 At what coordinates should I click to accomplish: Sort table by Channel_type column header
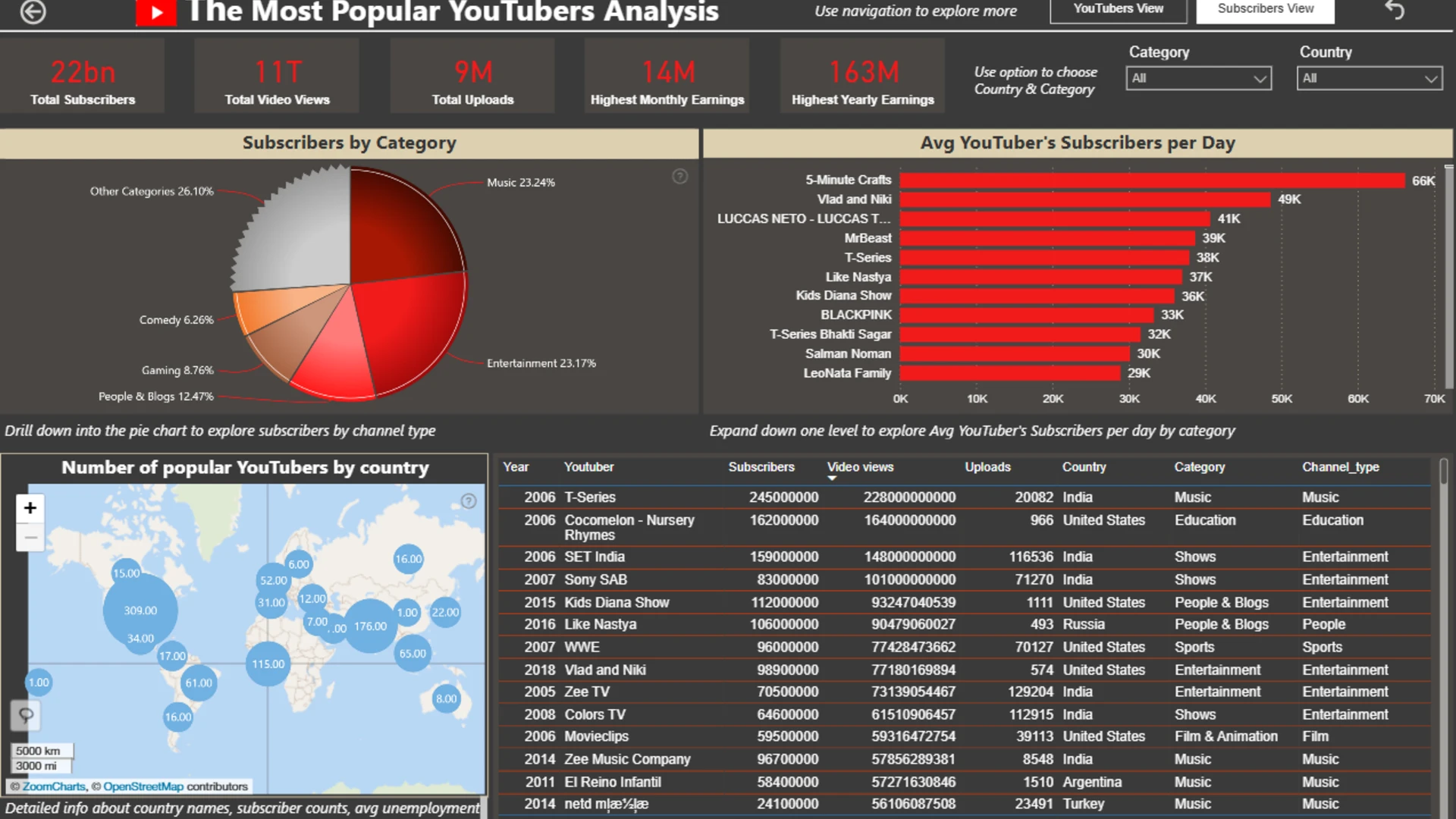coord(1341,467)
